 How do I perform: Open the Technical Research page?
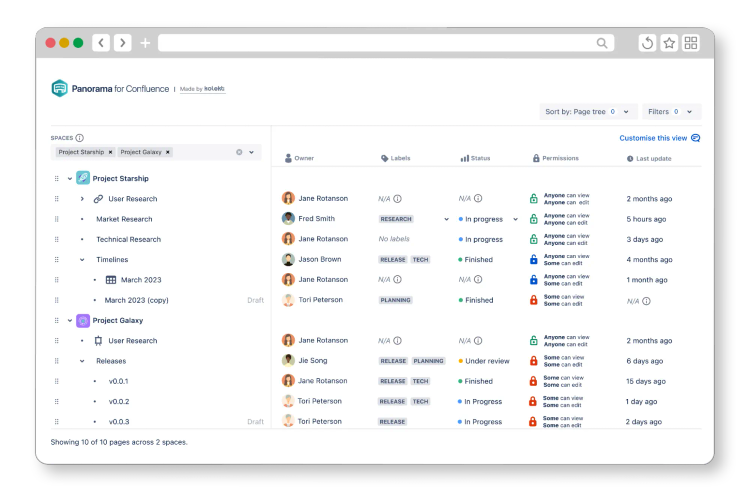[129, 239]
